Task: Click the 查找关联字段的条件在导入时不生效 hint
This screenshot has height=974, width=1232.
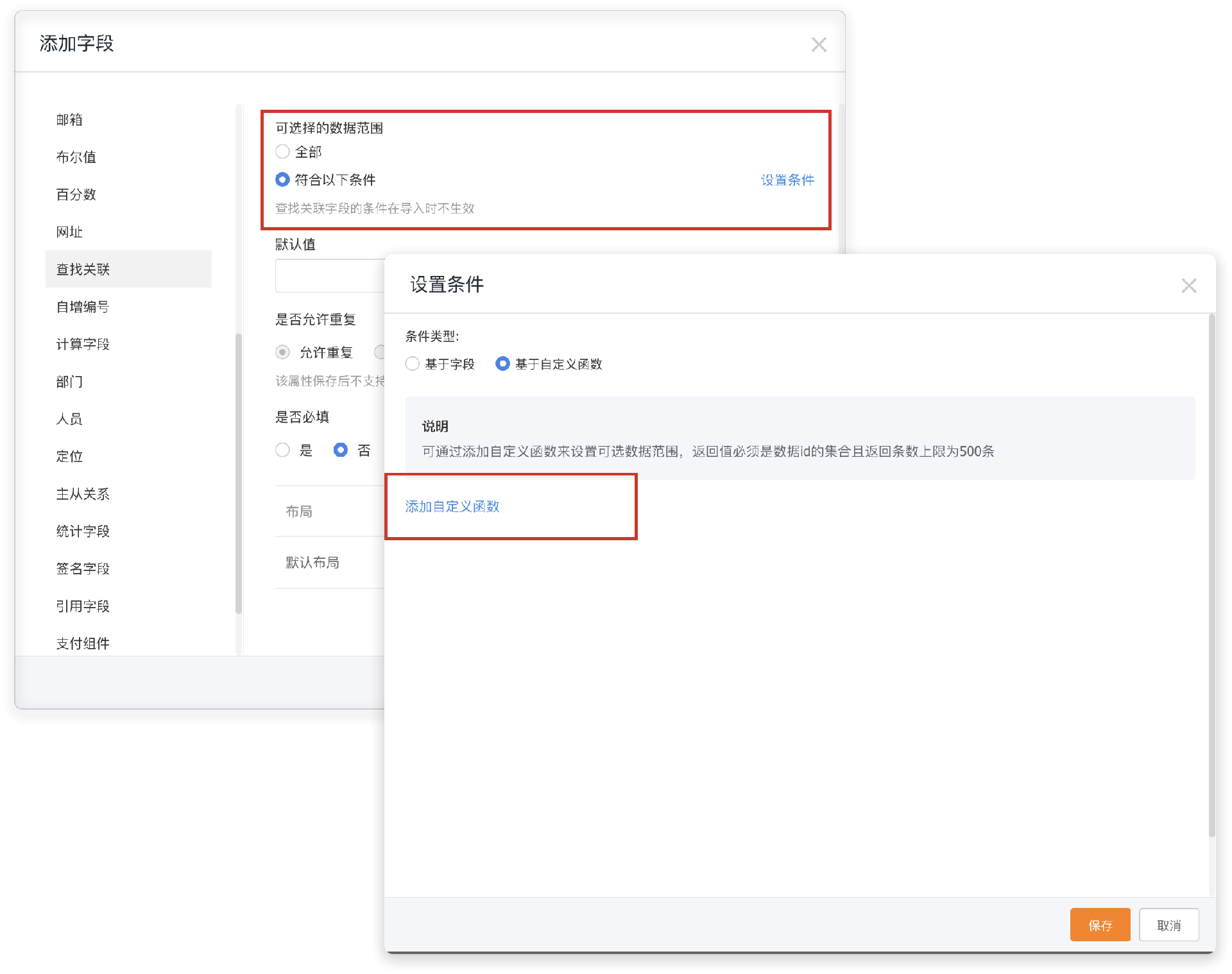Action: 375,208
